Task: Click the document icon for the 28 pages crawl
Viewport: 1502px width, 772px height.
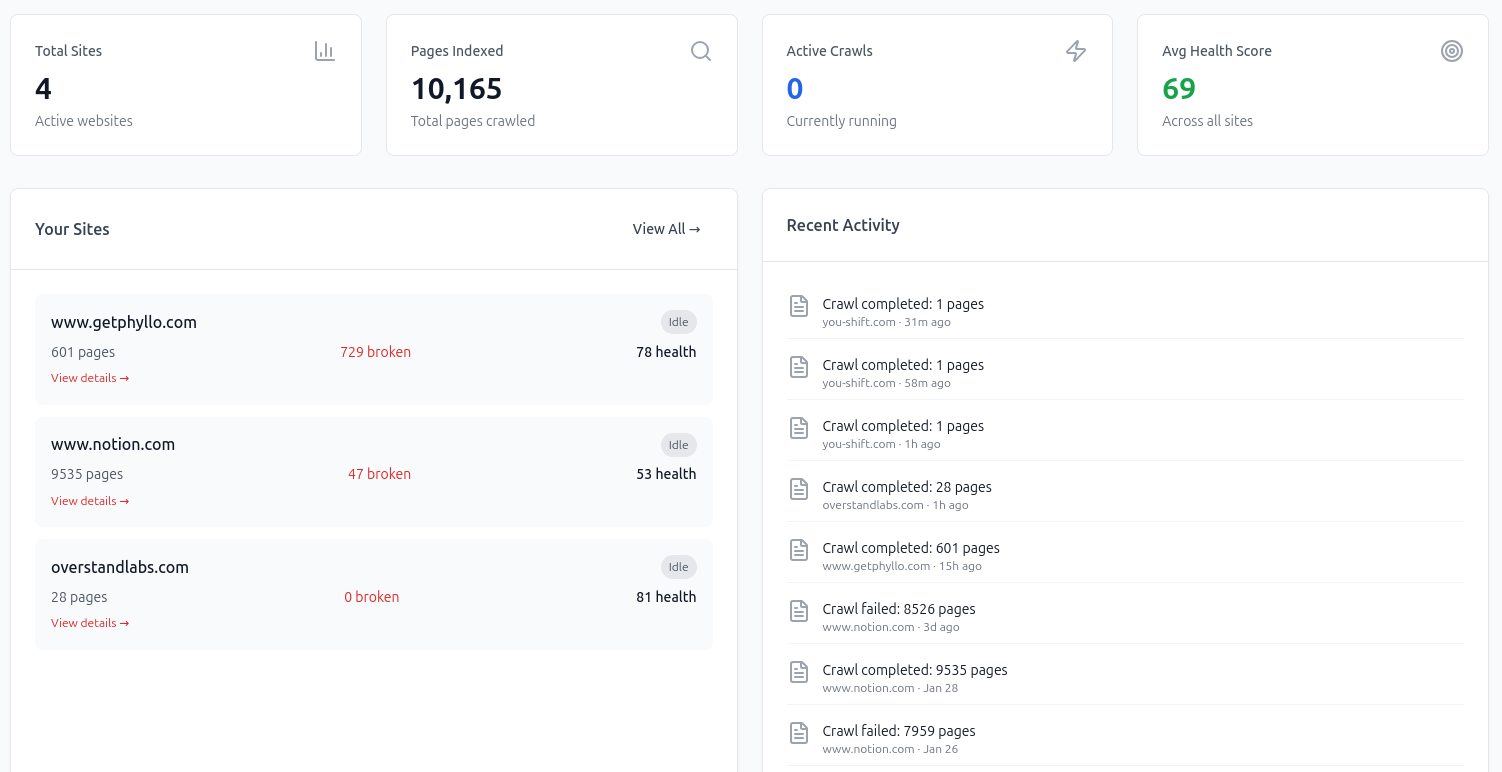Action: pos(798,489)
